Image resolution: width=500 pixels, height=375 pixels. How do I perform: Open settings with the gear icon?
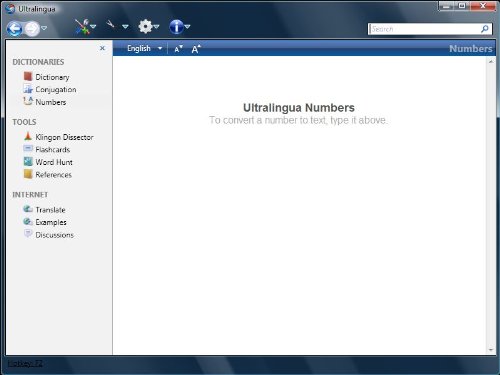[x=145, y=26]
